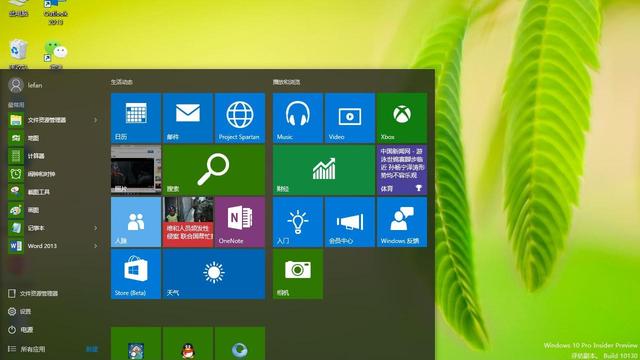The width and height of the screenshot is (640, 360).
Task: Open 地图 maps from the list
Action: click(x=53, y=138)
